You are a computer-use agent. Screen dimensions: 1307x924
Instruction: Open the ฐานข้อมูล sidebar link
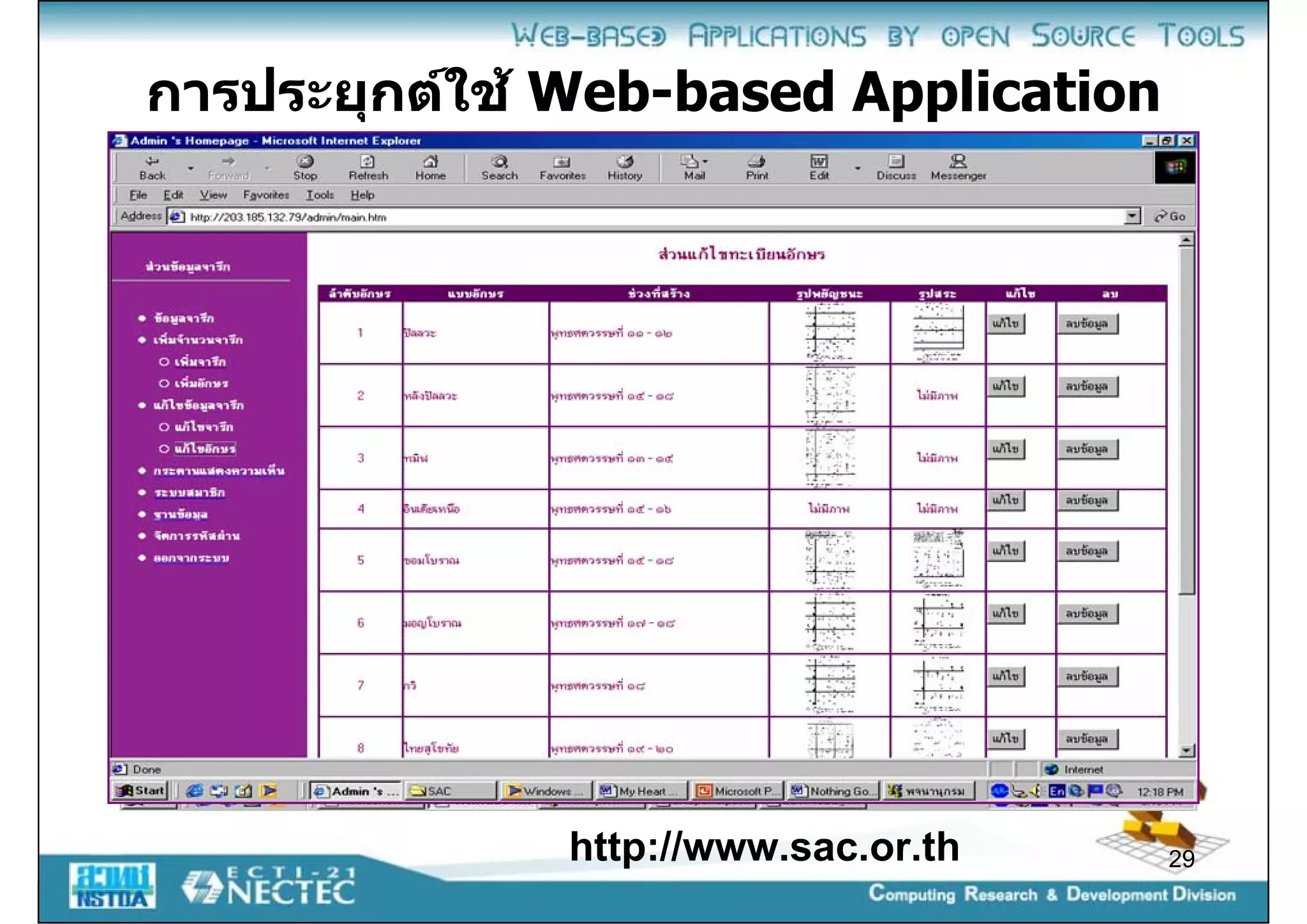click(x=181, y=514)
